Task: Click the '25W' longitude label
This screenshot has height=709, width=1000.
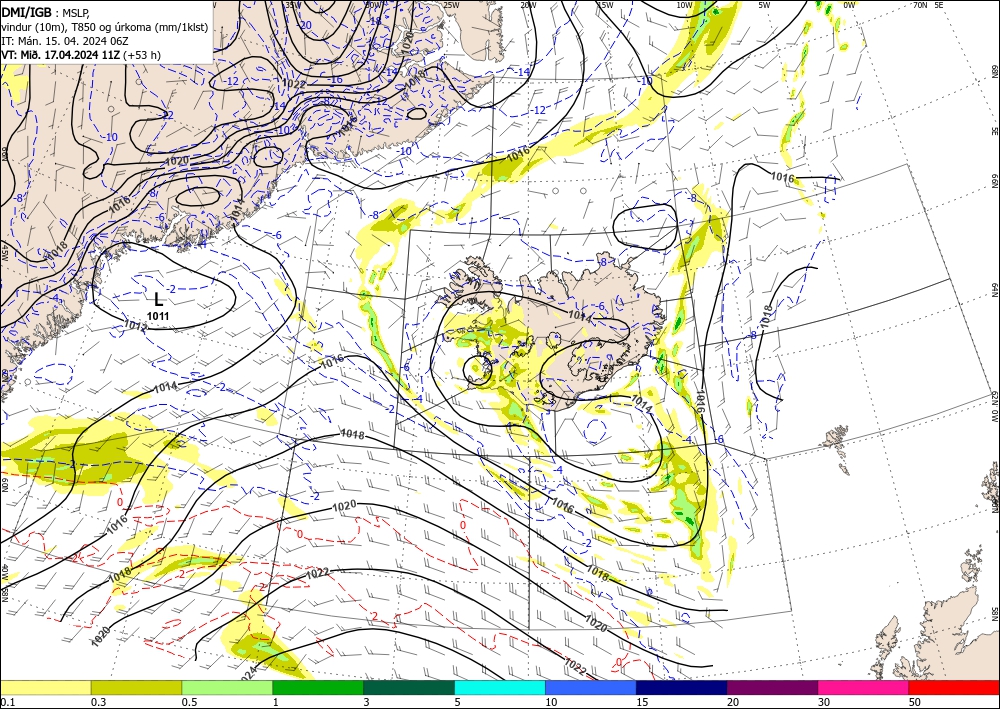Action: [451, 5]
